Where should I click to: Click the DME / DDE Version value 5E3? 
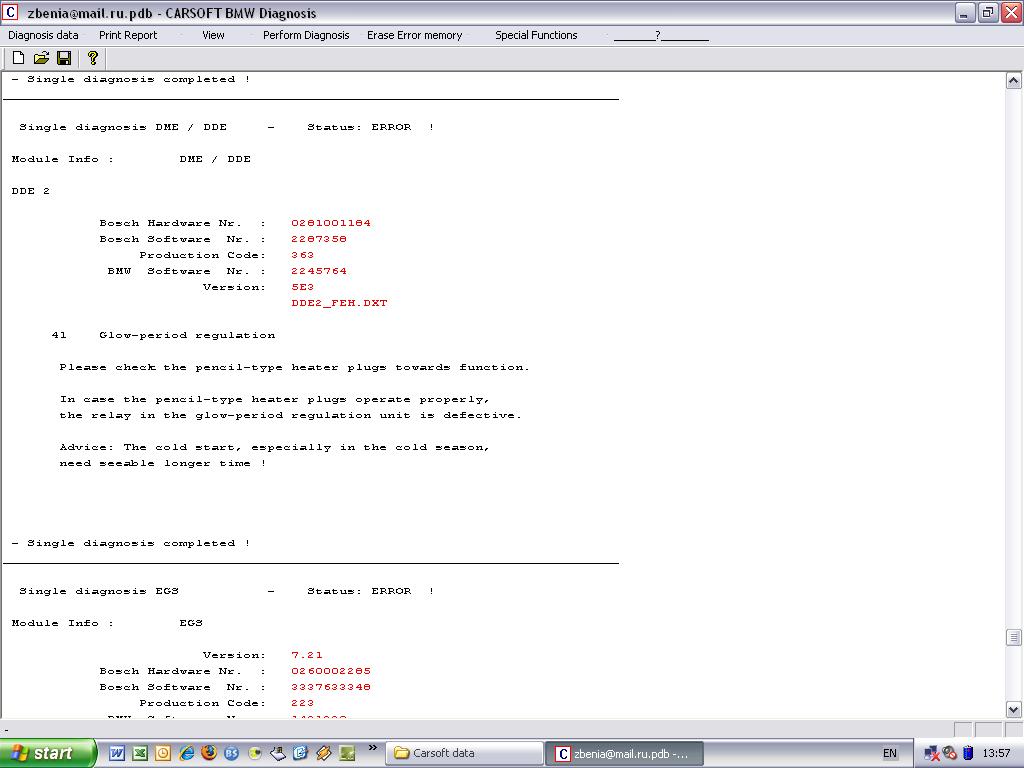pyautogui.click(x=302, y=287)
